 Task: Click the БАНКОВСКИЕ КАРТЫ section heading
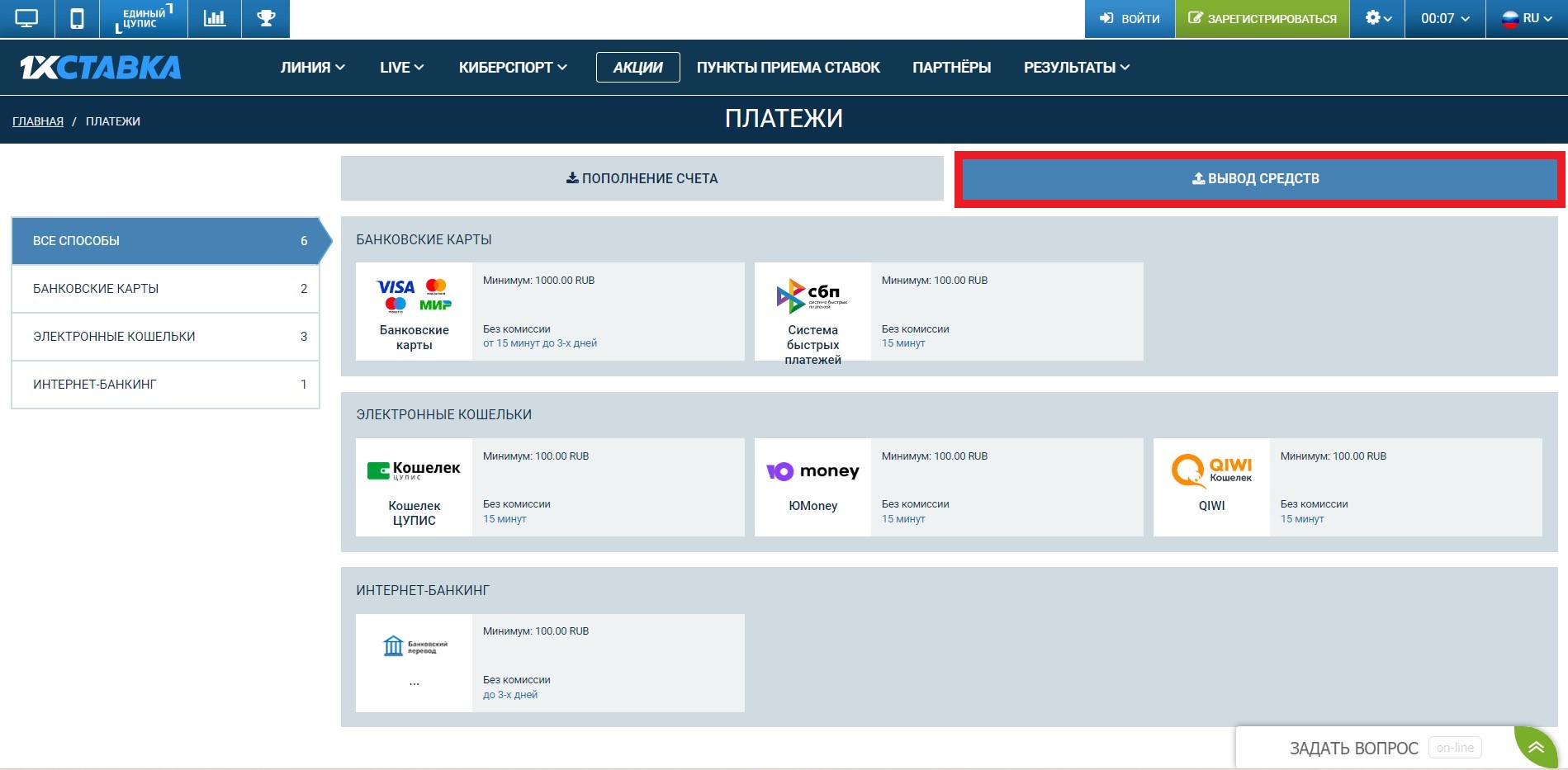tap(424, 240)
